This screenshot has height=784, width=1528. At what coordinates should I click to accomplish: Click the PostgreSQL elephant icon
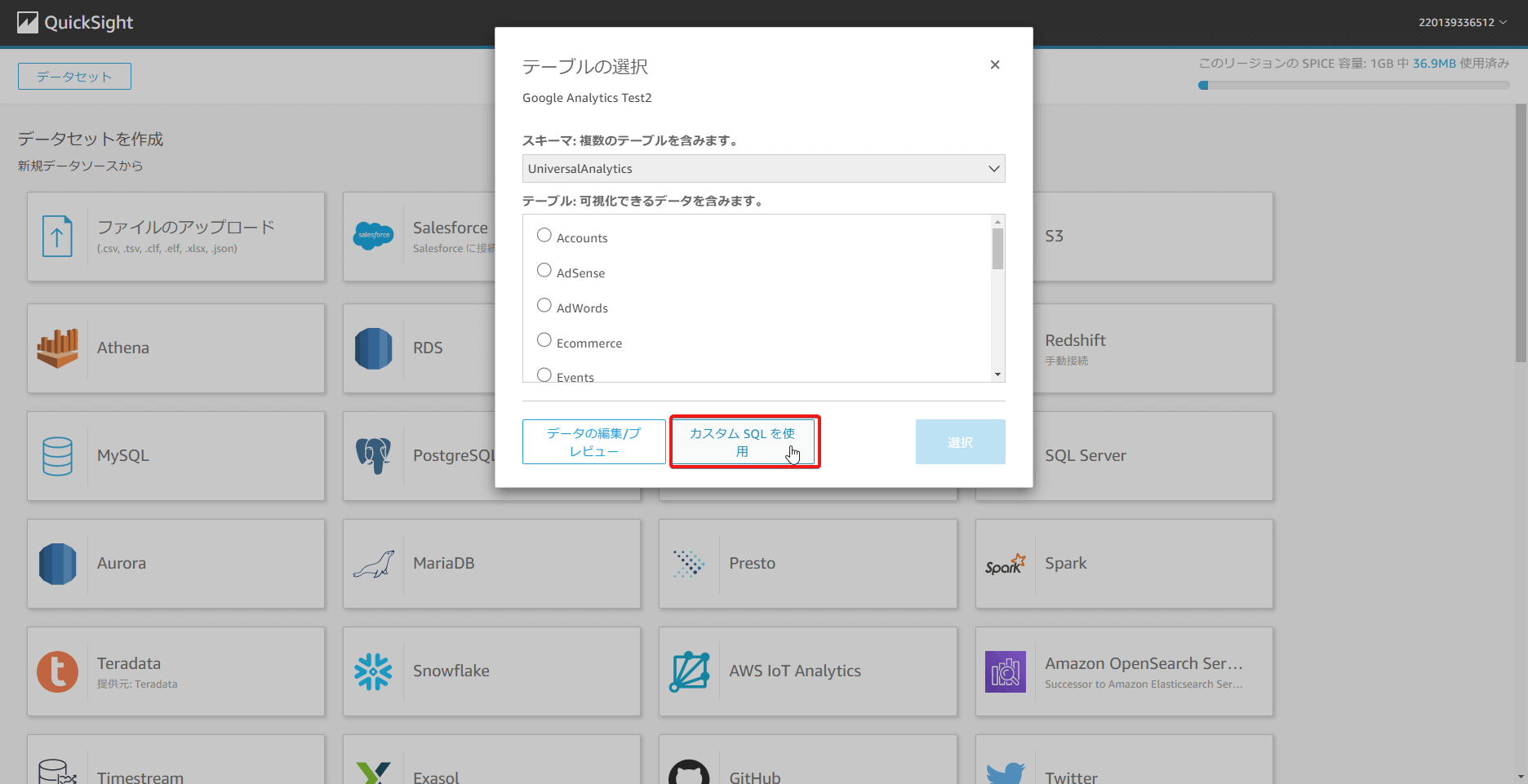[x=374, y=456]
